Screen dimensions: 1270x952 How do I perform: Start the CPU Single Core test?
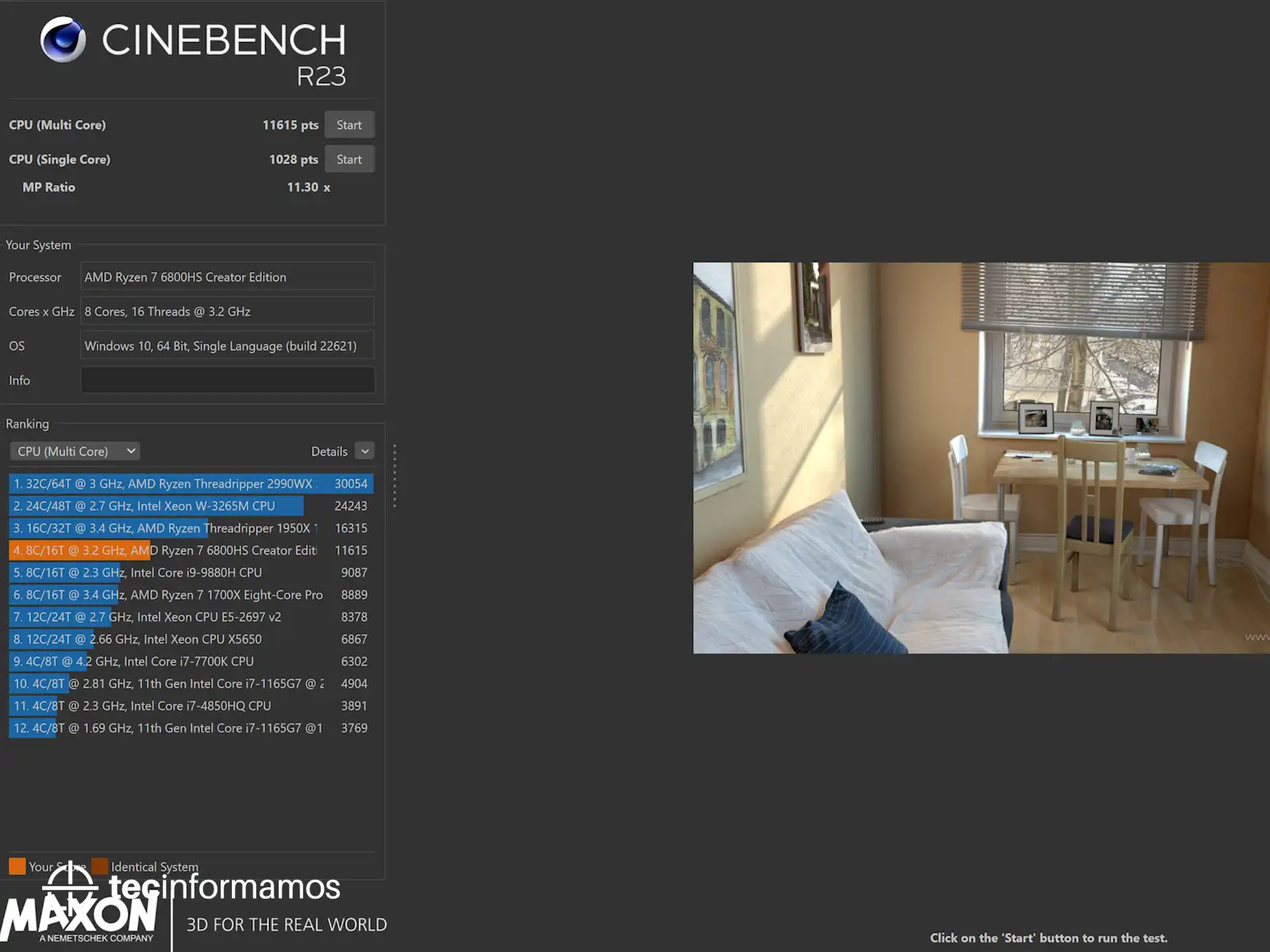(348, 159)
